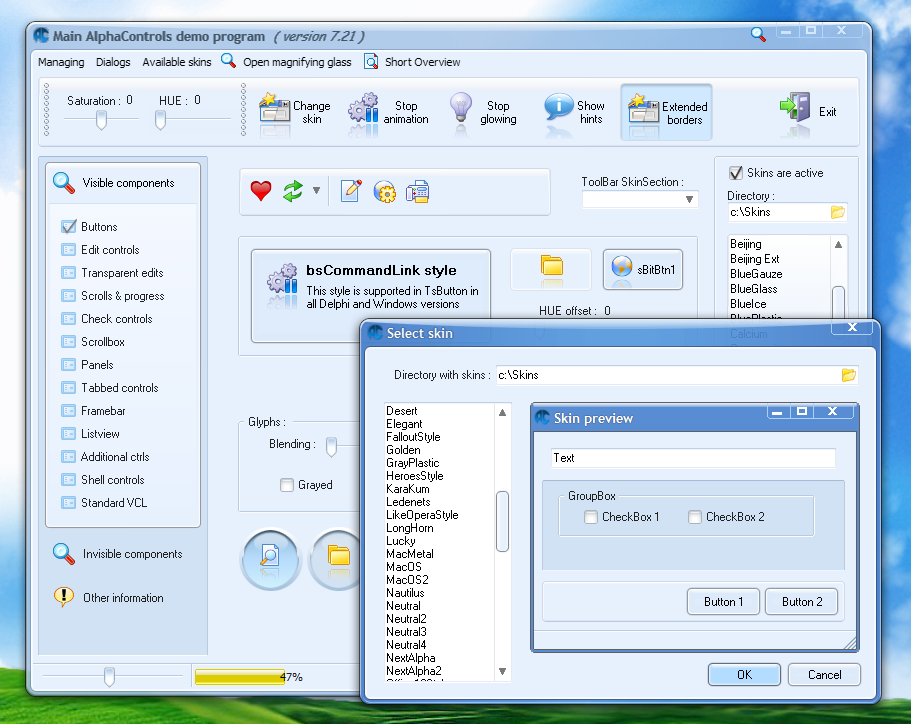Open the Available skins menu
The height and width of the screenshot is (724, 911).
(x=177, y=62)
